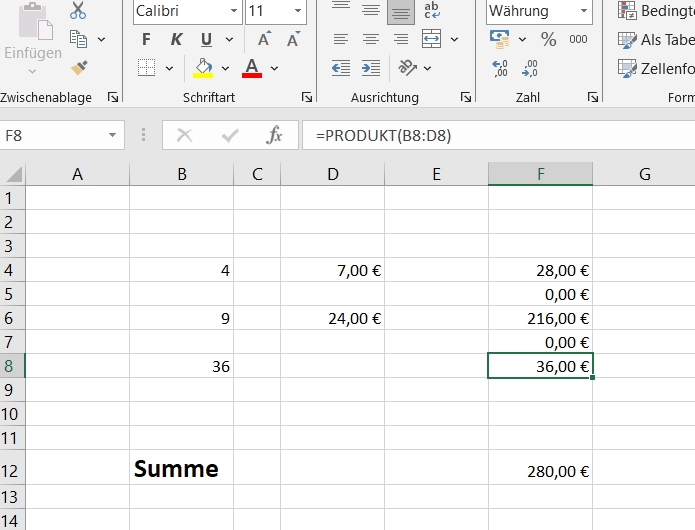Select column F header

(540, 174)
